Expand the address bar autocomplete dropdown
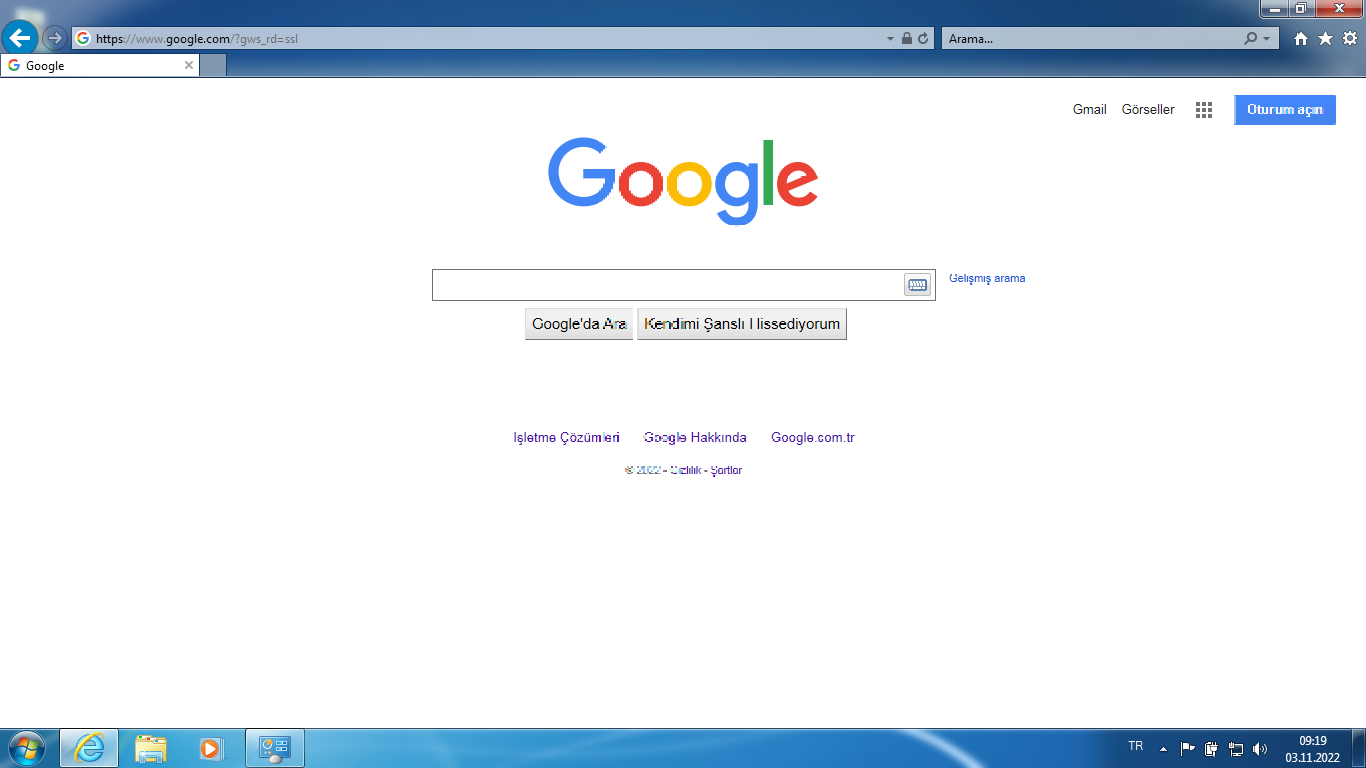 pyautogui.click(x=890, y=39)
